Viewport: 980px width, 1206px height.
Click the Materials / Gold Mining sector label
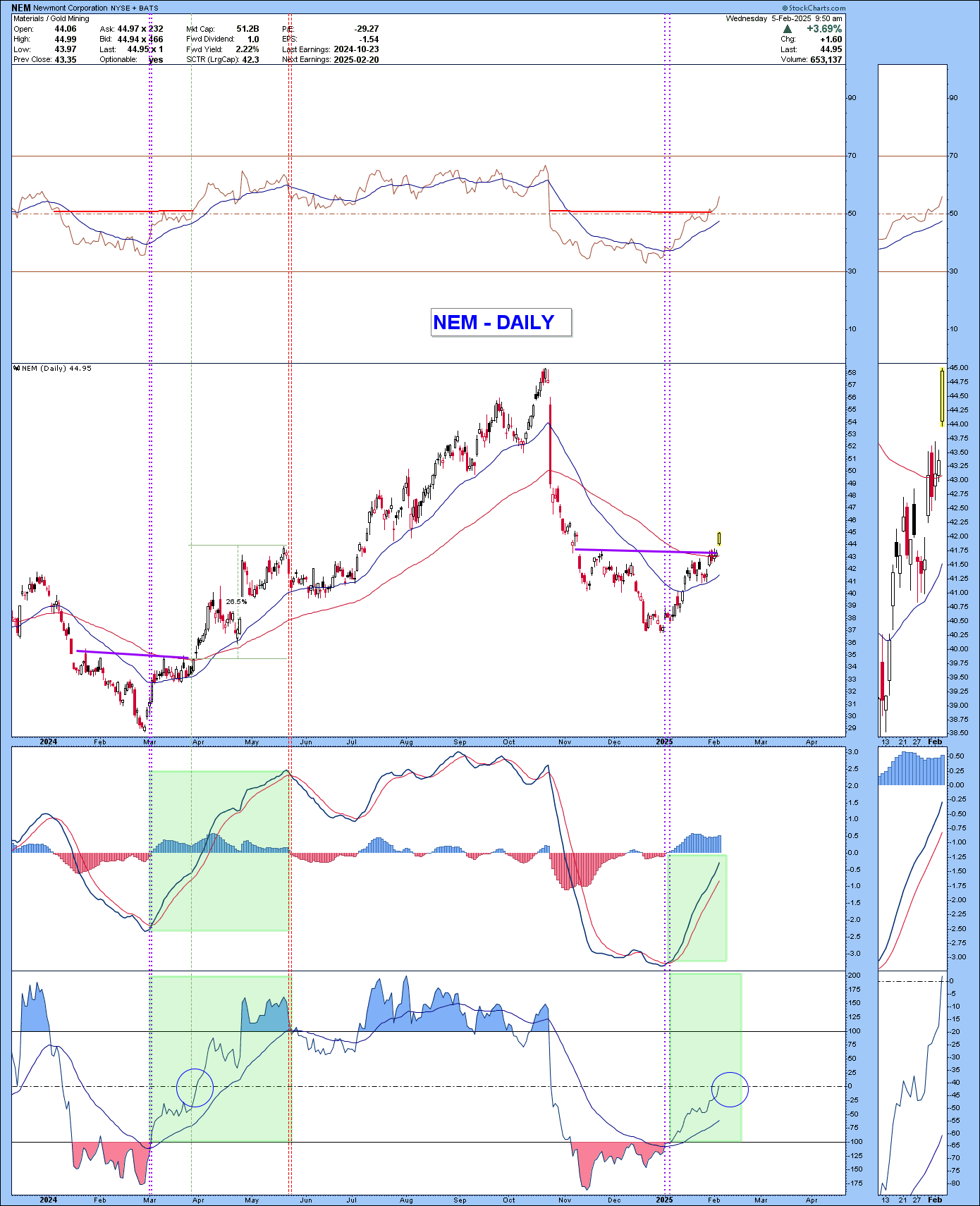(x=51, y=19)
